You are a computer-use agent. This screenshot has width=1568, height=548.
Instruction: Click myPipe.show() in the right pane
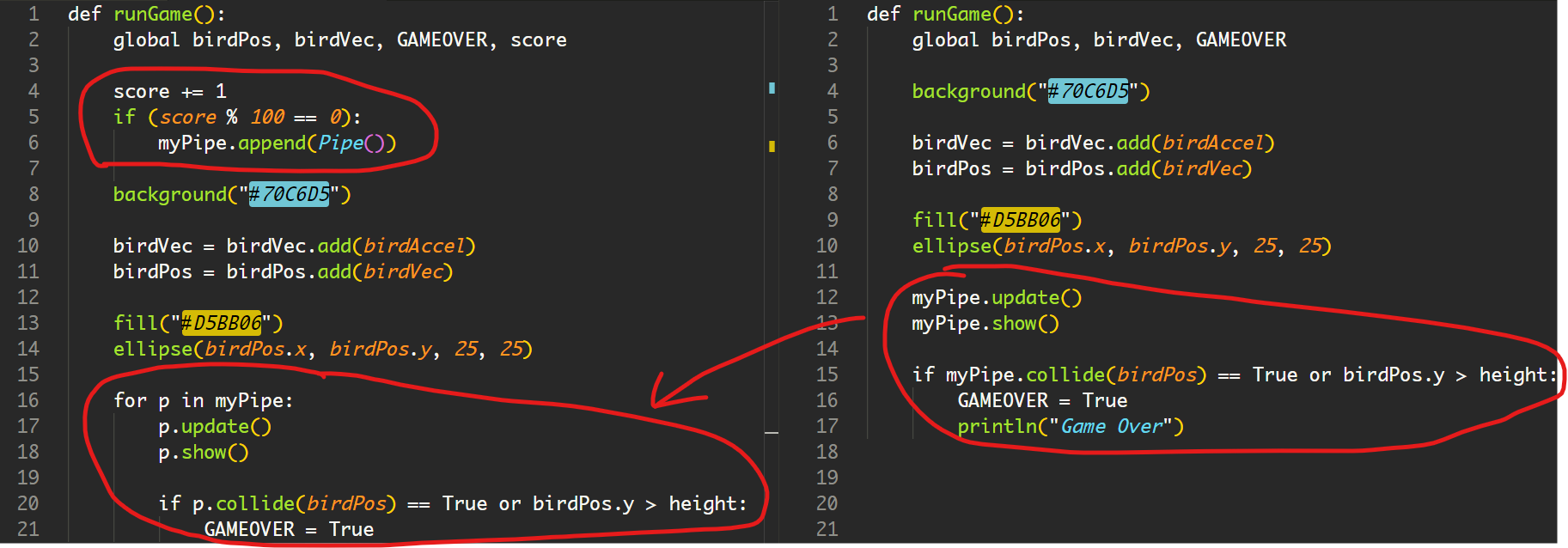tap(985, 323)
